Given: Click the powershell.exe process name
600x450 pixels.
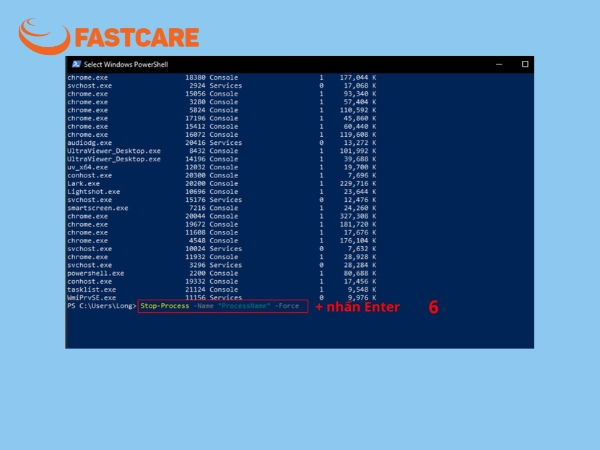Looking at the screenshot, I should pos(96,274).
